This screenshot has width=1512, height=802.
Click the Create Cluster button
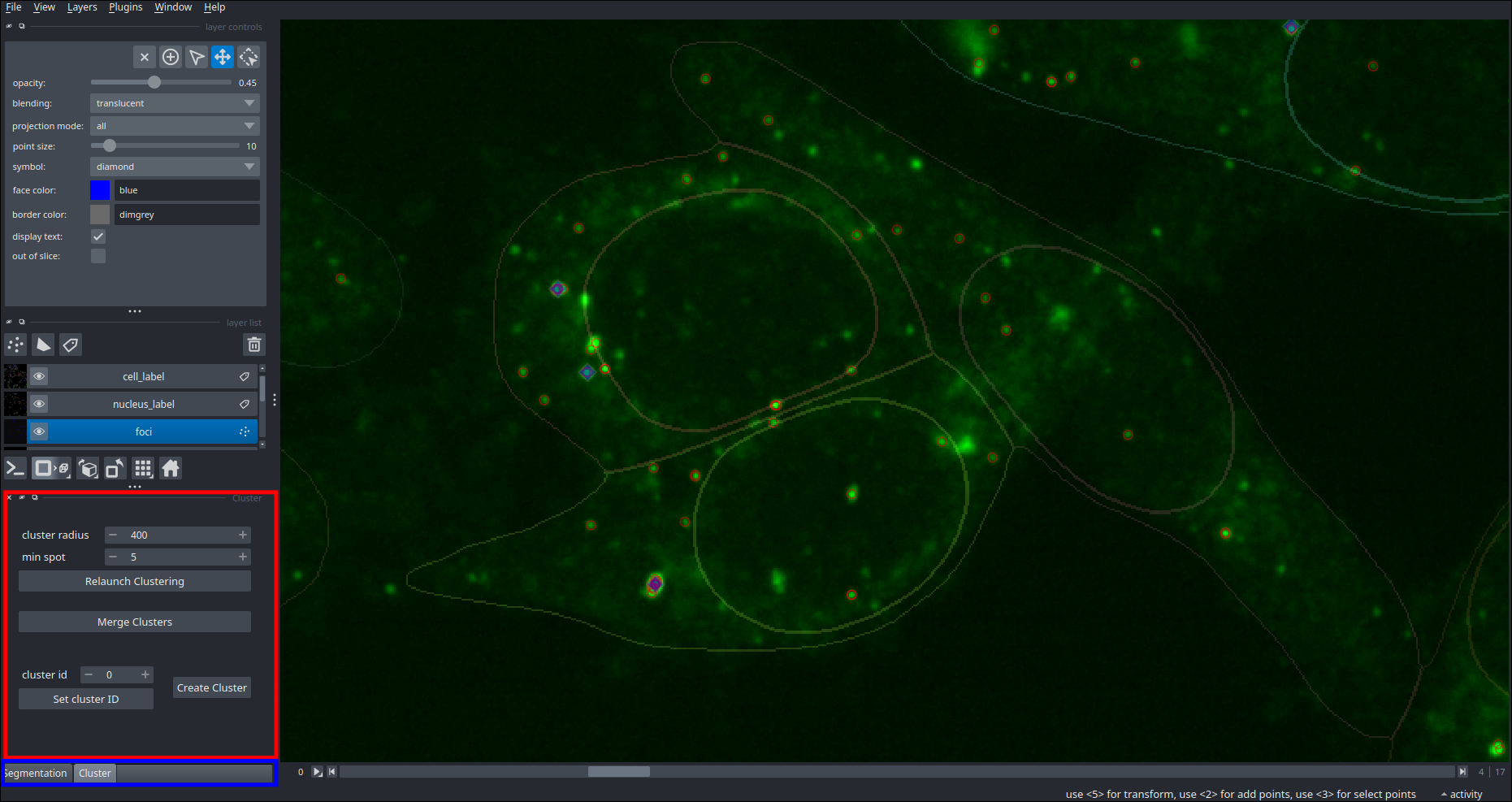[x=212, y=687]
